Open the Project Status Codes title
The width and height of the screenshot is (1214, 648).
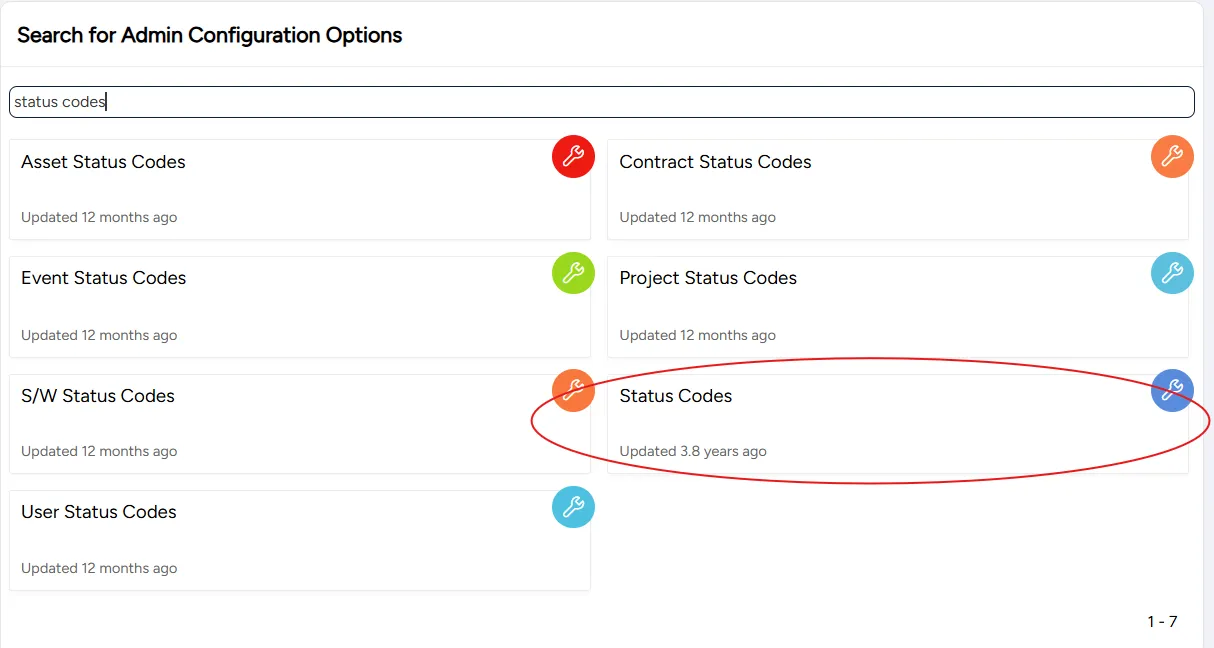coord(708,278)
